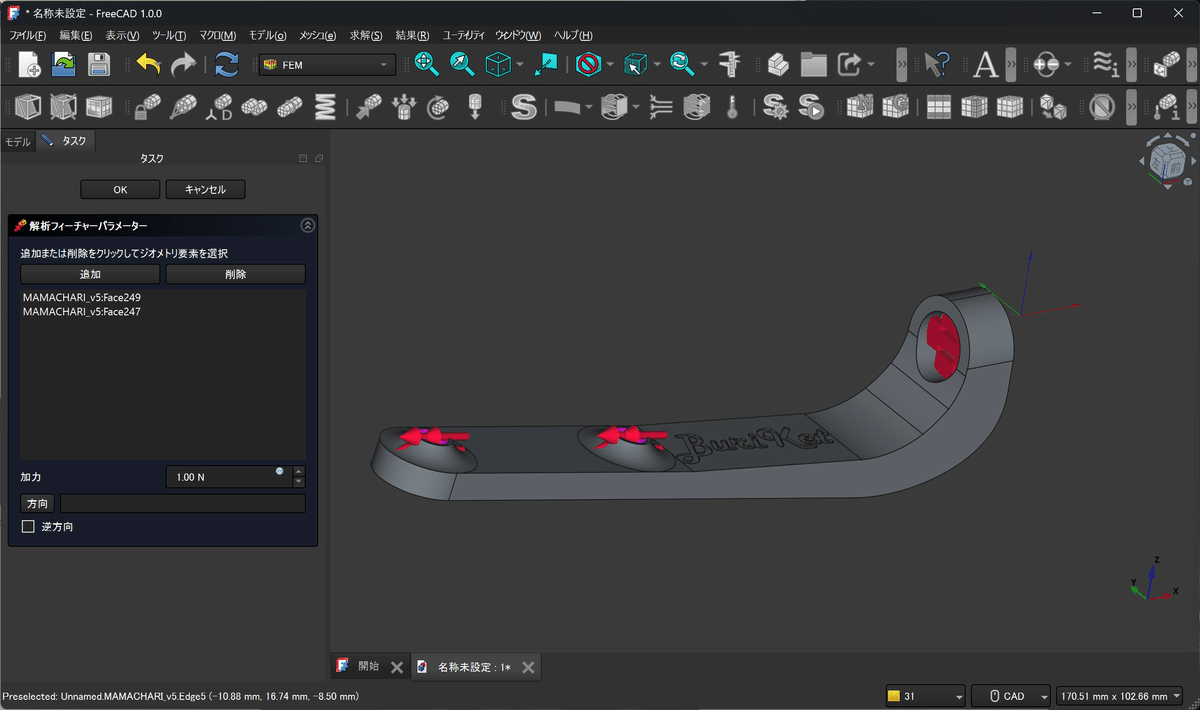1200x710 pixels.
Task: Fit selection in view magnifier icon
Action: coord(462,65)
